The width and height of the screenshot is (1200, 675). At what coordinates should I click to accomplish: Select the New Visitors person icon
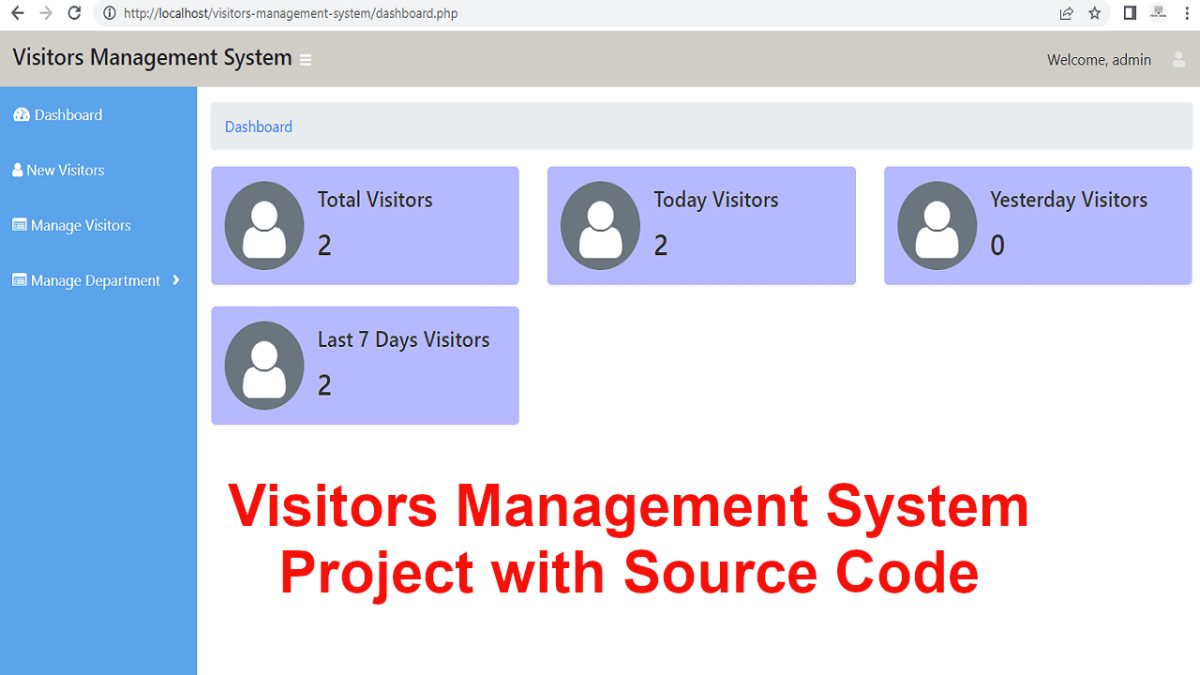[17, 170]
